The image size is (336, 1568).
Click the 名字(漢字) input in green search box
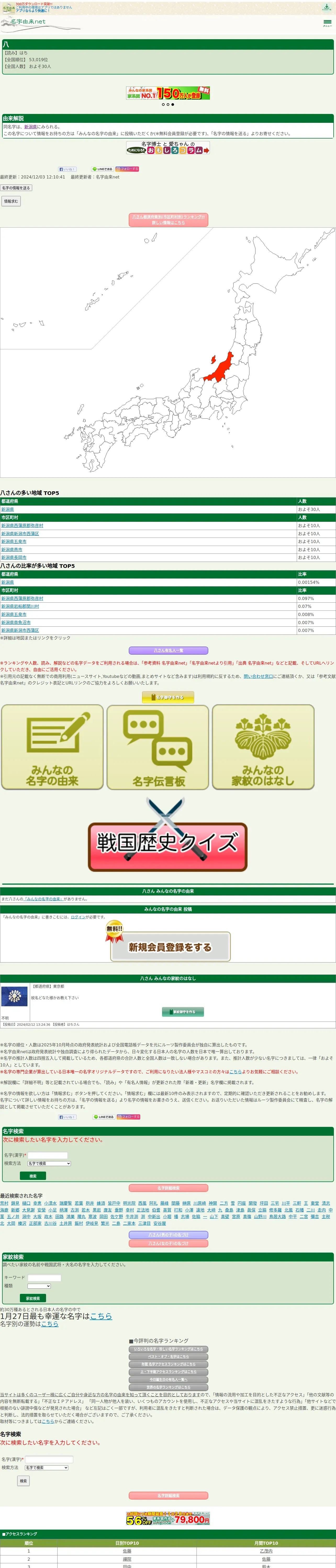48,1155
